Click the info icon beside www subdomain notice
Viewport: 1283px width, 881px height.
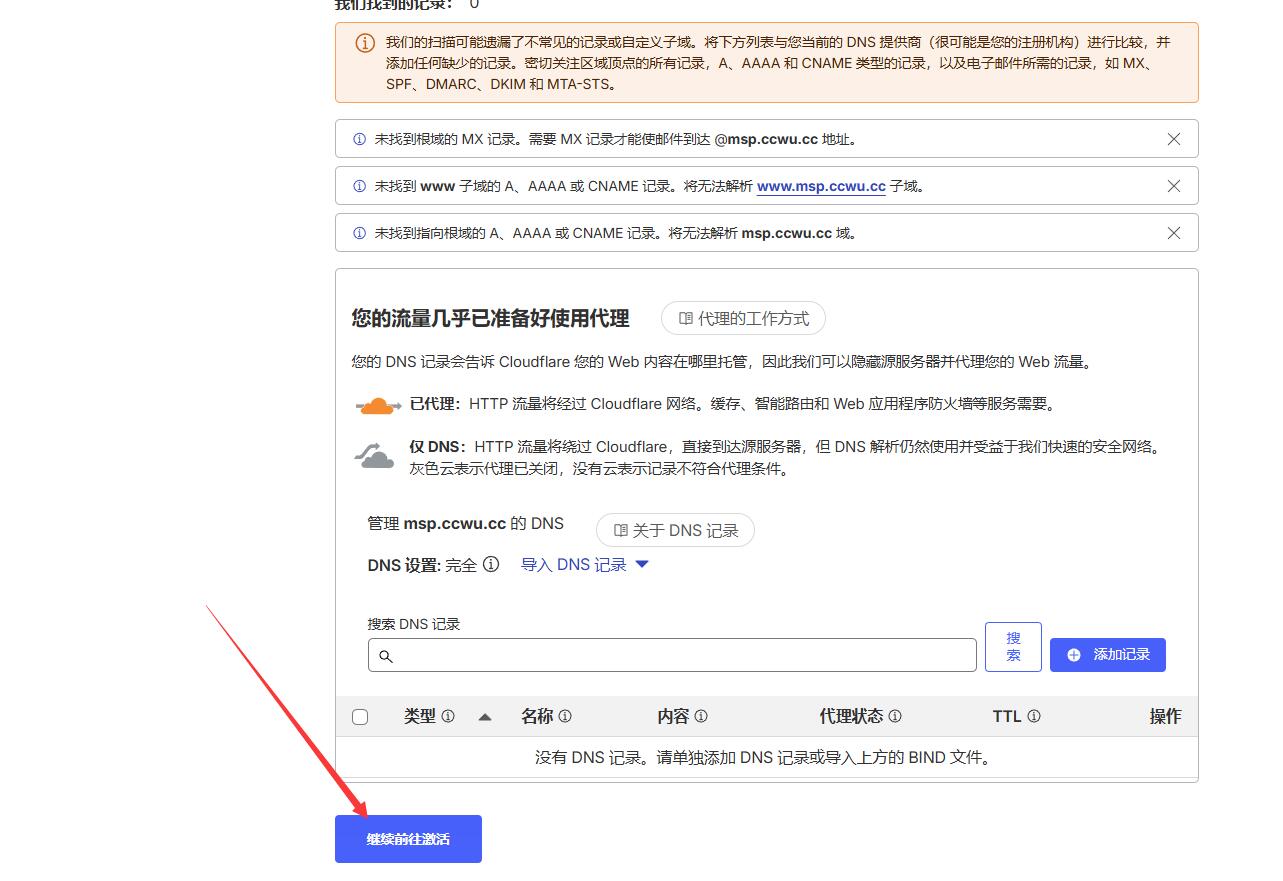click(359, 186)
